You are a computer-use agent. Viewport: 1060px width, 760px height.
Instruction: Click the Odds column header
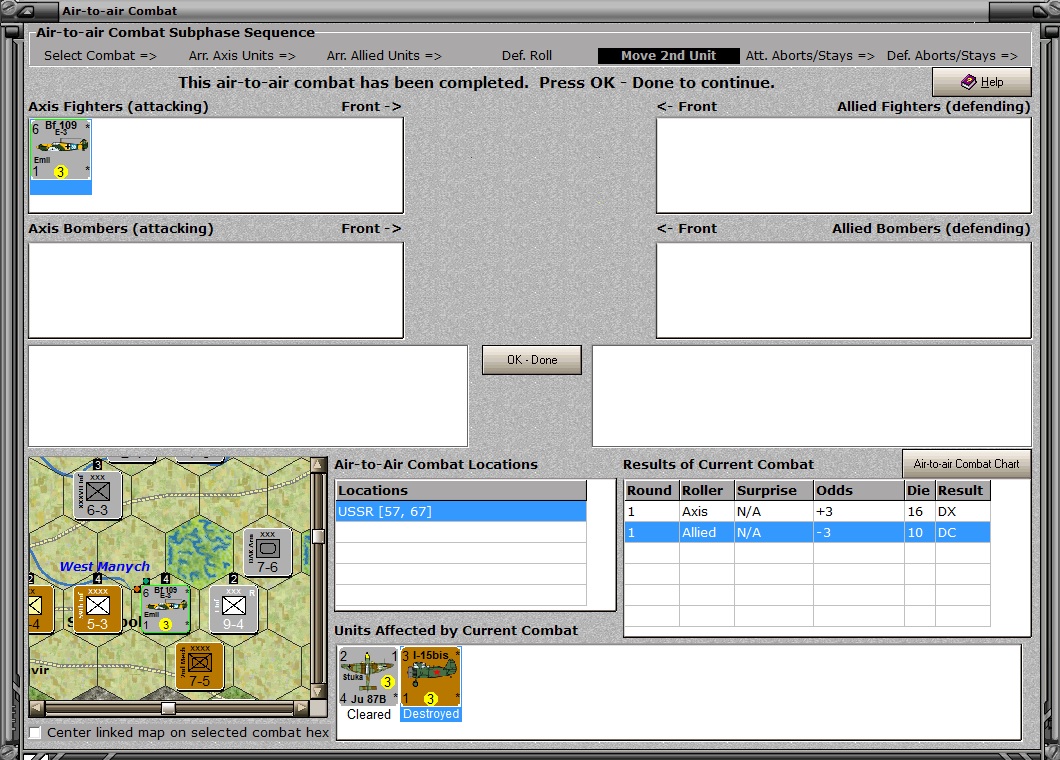[859, 490]
